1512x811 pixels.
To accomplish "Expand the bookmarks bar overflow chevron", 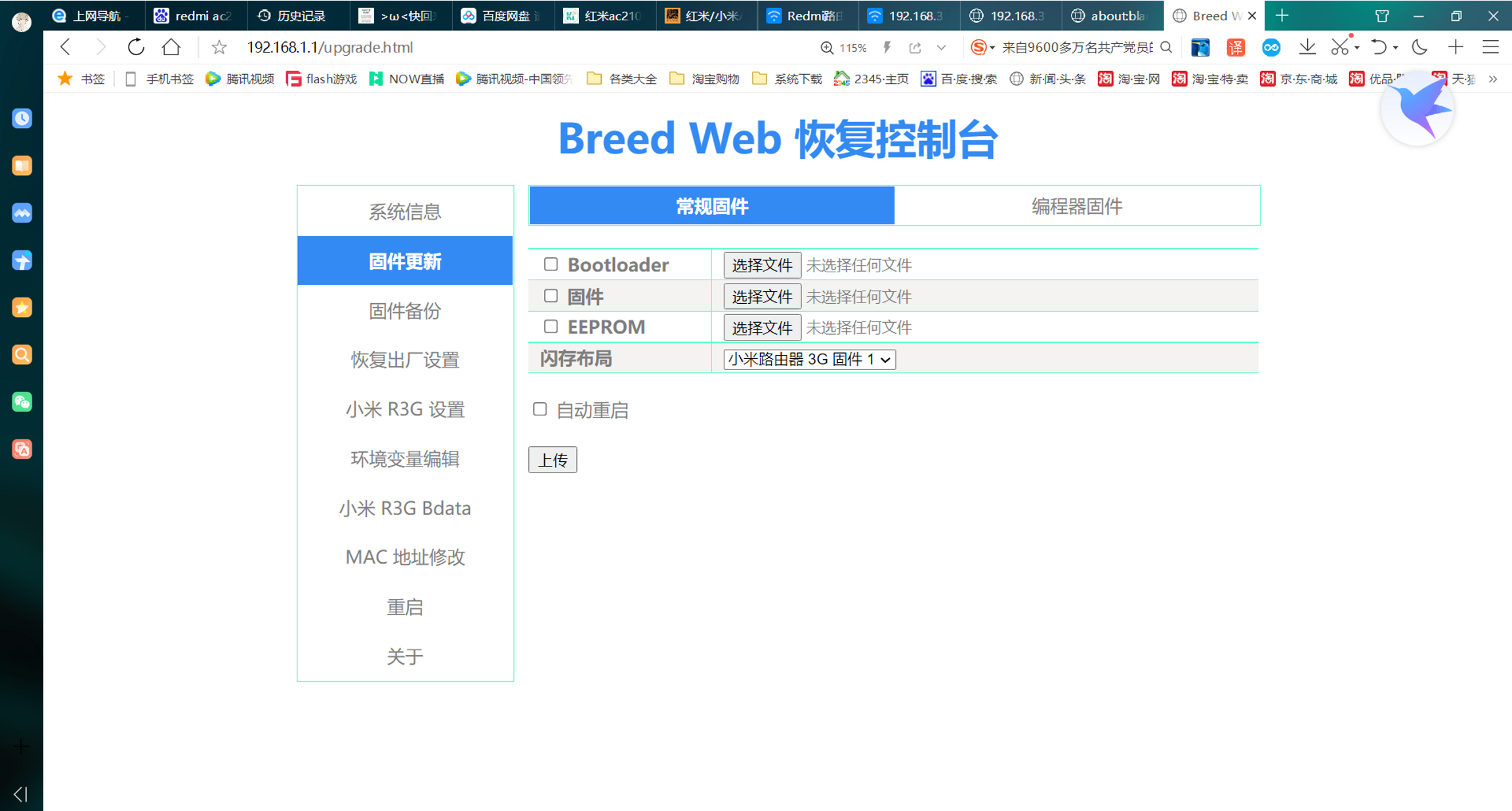I will click(1493, 79).
